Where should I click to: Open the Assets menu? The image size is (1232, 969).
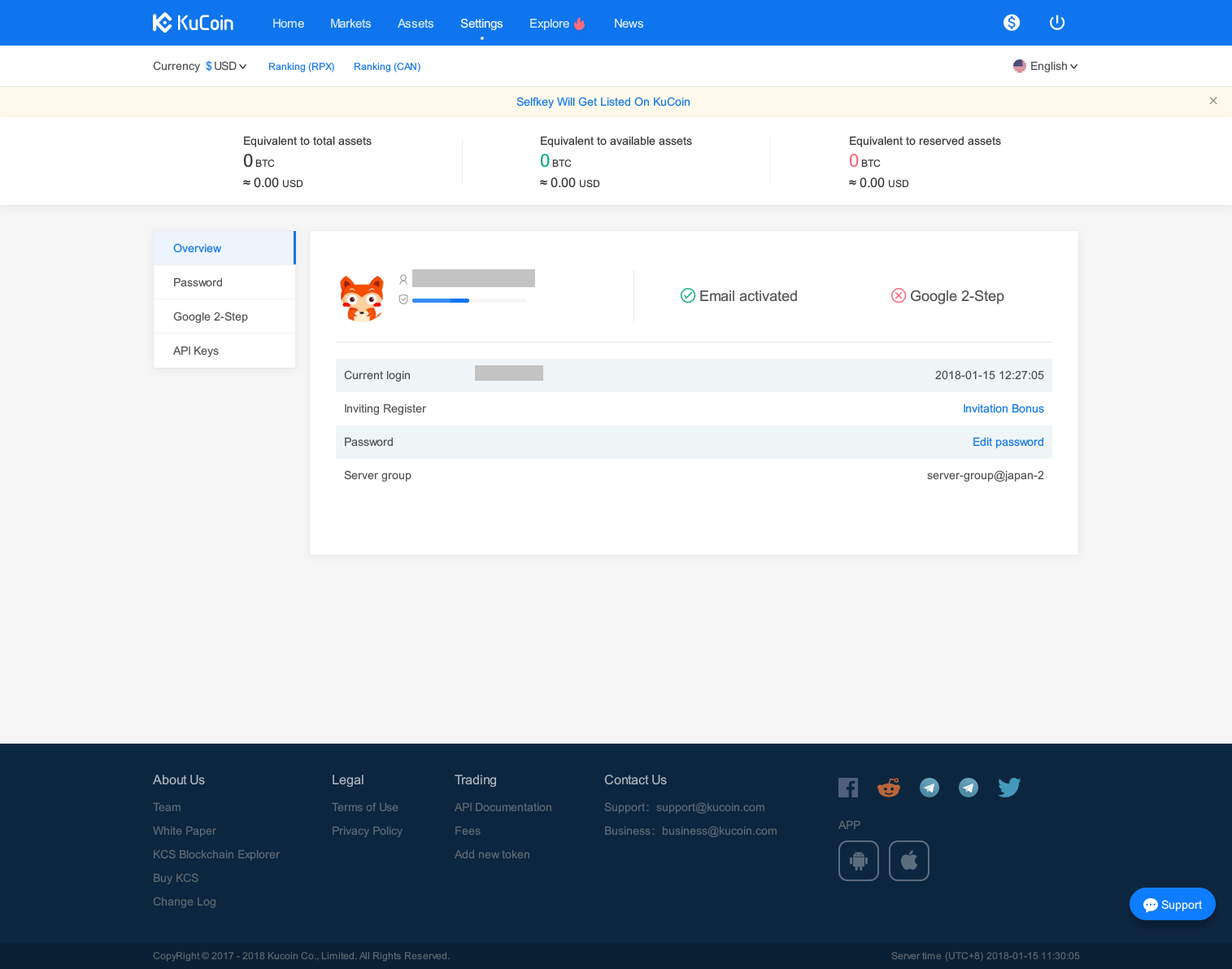(416, 24)
